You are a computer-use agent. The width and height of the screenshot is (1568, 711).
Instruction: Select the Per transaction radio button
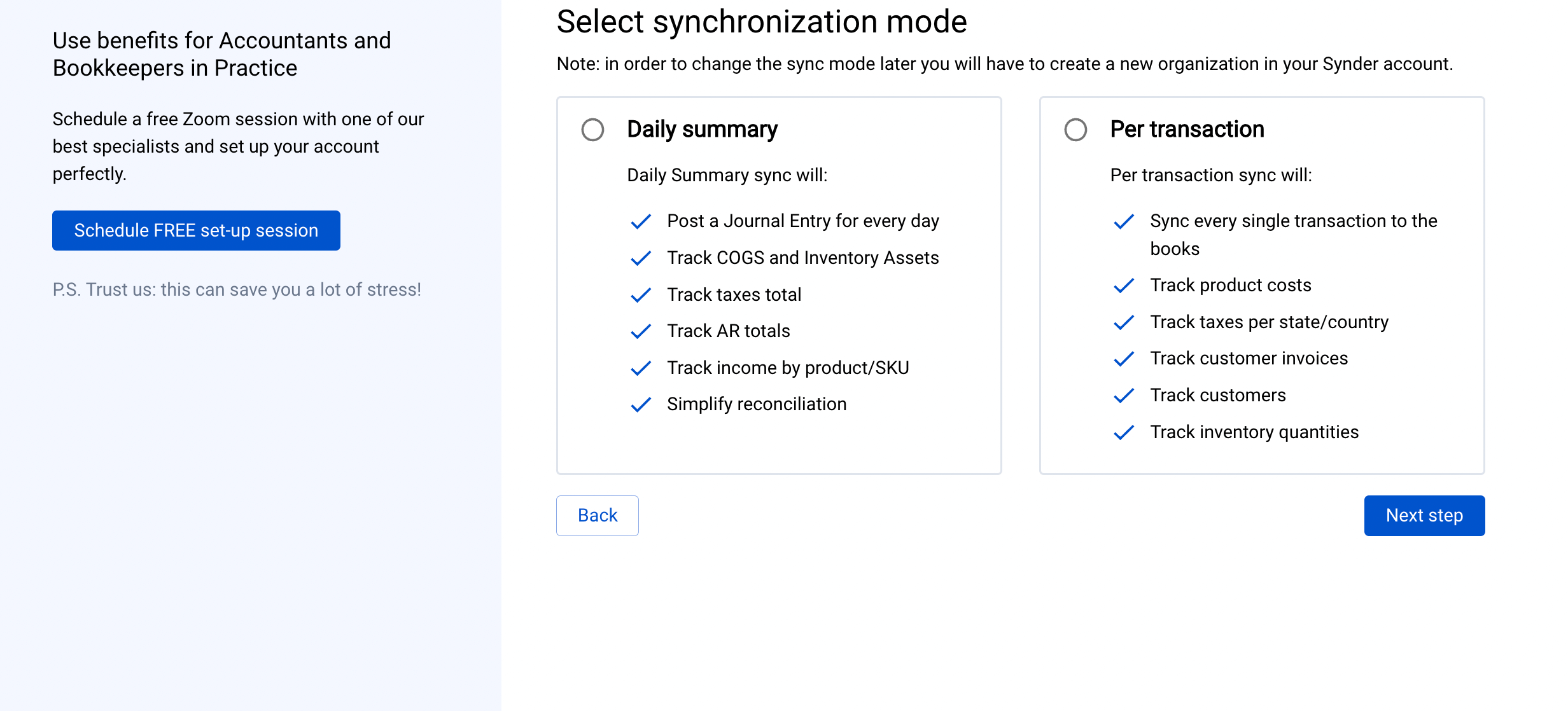pyautogui.click(x=1077, y=130)
